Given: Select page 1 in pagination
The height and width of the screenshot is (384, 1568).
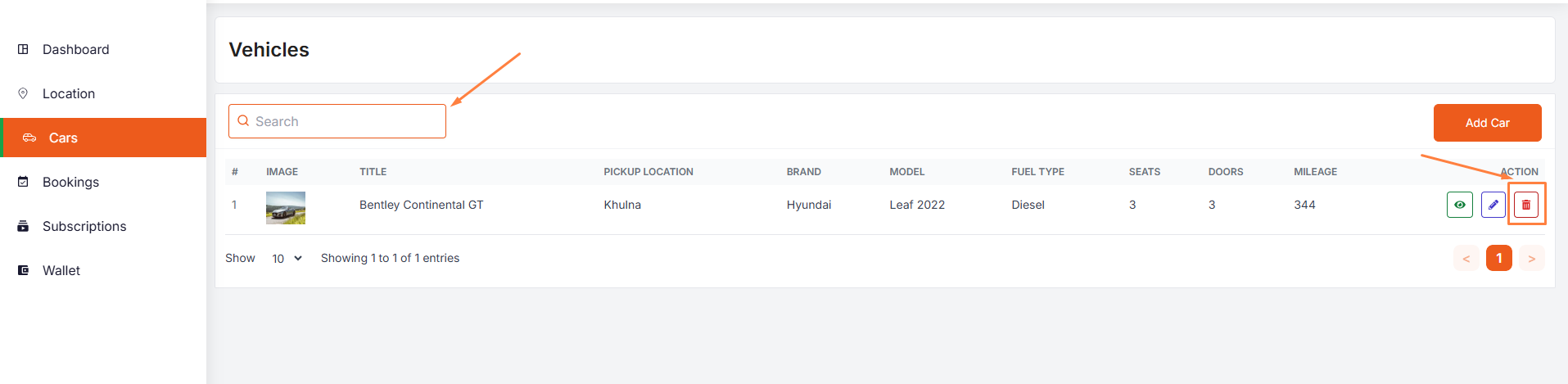Looking at the screenshot, I should tap(1499, 258).
